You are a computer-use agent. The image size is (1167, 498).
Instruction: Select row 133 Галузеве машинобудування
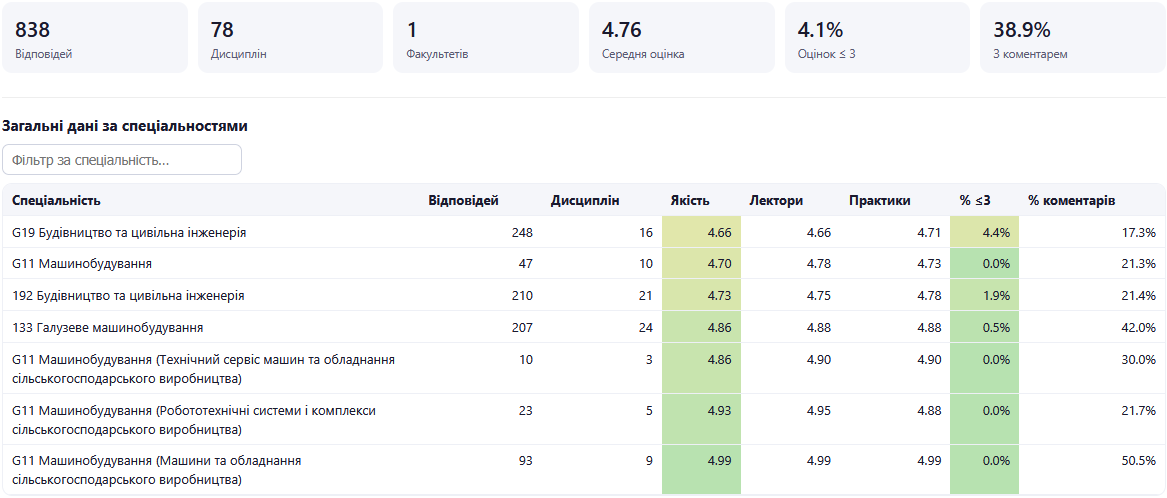584,328
